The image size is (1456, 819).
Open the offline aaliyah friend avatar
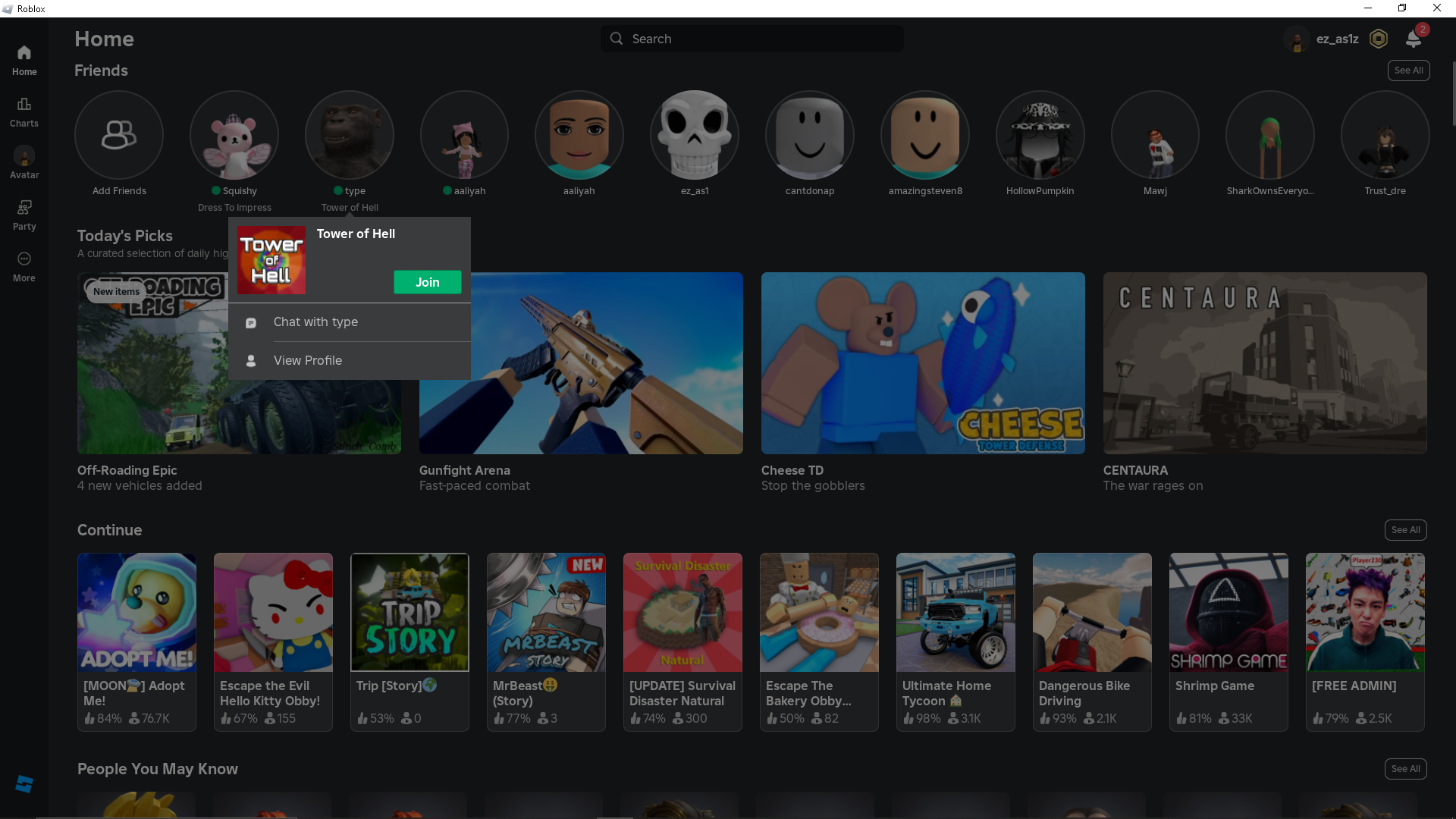pos(579,136)
